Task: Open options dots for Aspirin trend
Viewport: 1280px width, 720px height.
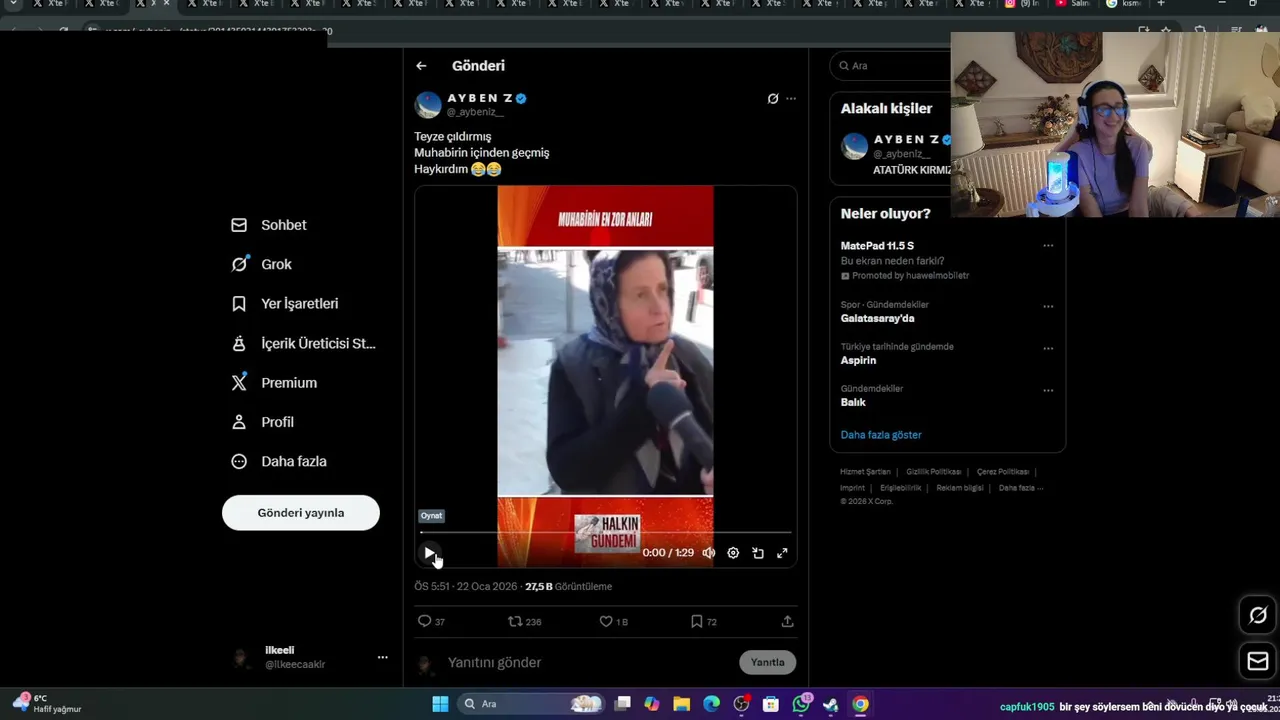Action: [x=1048, y=348]
